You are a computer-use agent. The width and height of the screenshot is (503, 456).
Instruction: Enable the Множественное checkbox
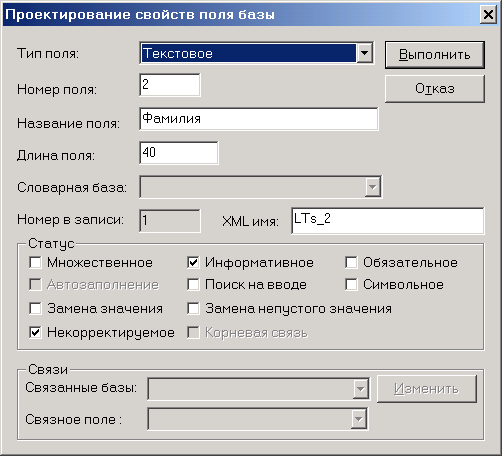tap(35, 262)
